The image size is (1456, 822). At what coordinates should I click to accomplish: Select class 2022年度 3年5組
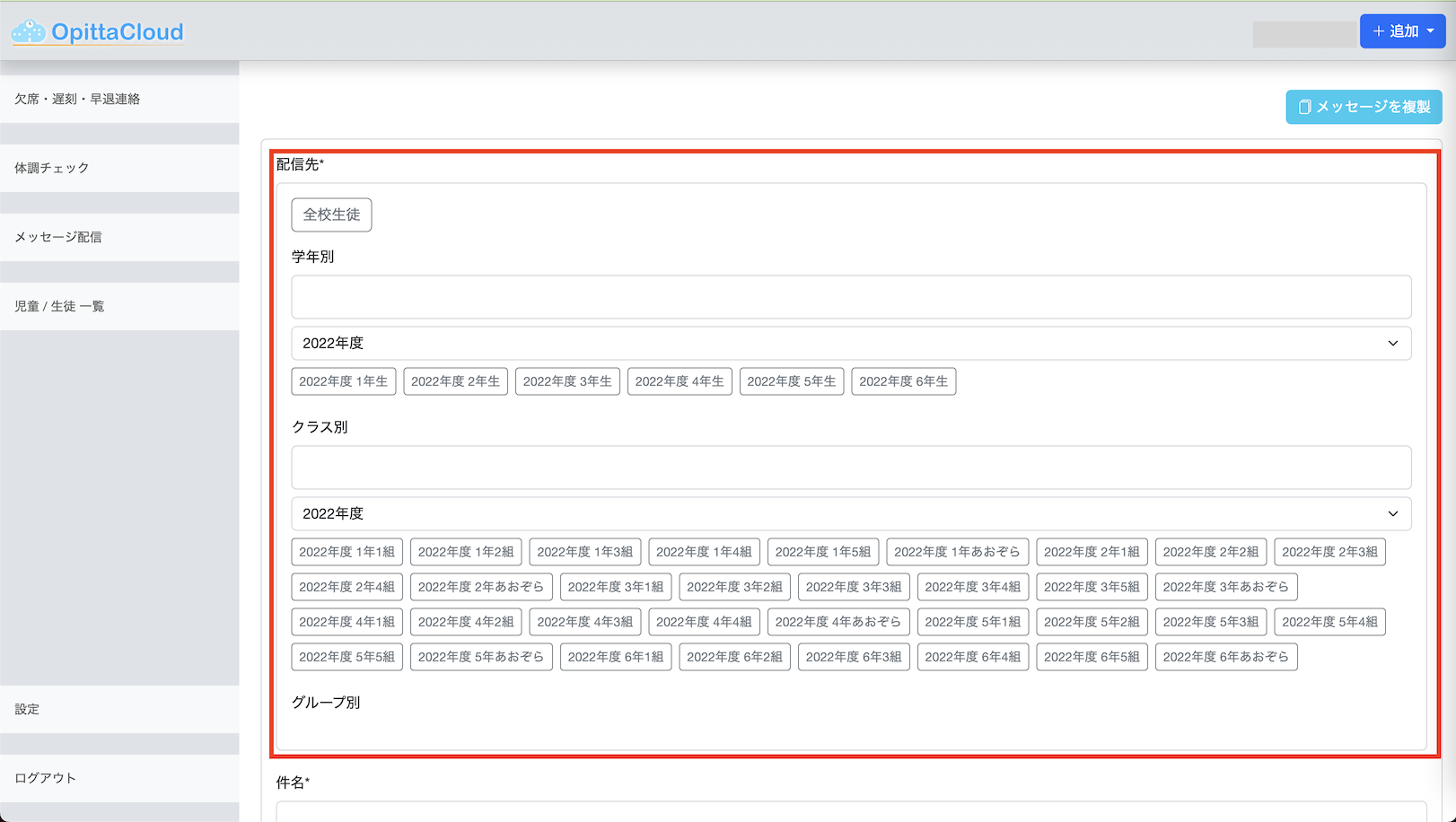[1092, 587]
